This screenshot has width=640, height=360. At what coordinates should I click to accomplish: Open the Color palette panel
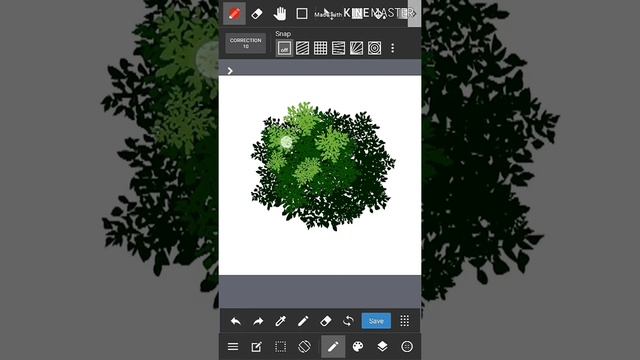[x=358, y=347]
